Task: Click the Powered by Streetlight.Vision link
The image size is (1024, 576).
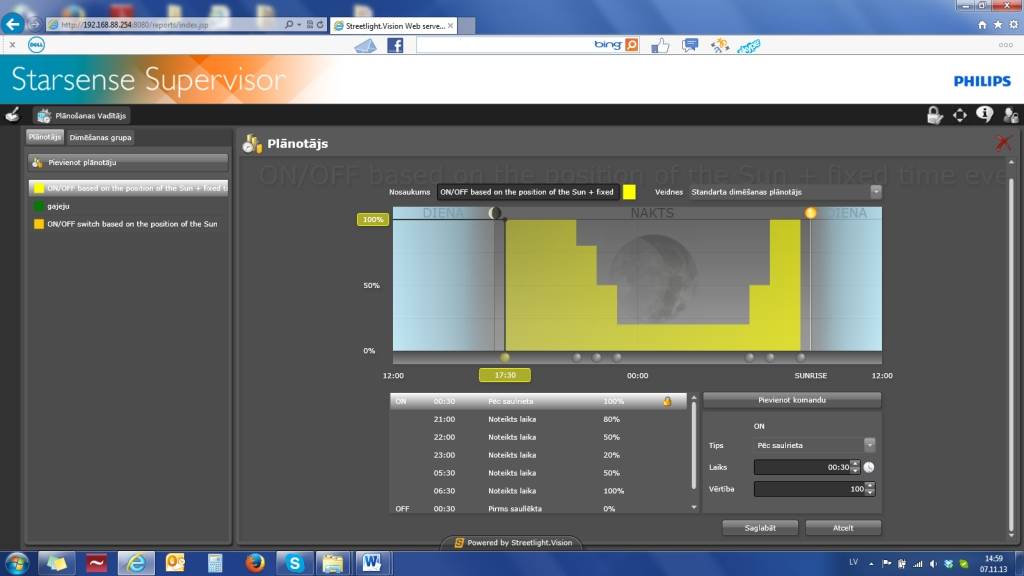Action: [513, 543]
